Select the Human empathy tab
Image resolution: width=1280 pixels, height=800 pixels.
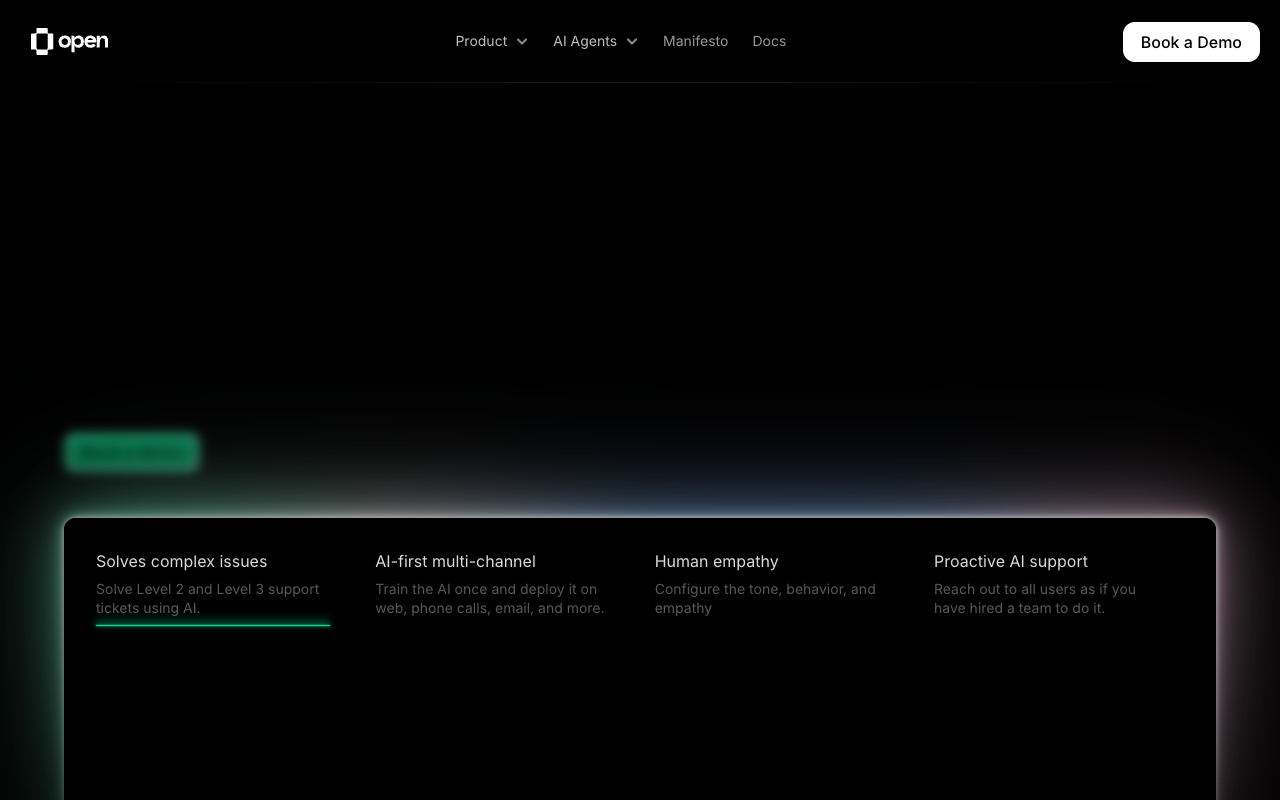tap(771, 584)
